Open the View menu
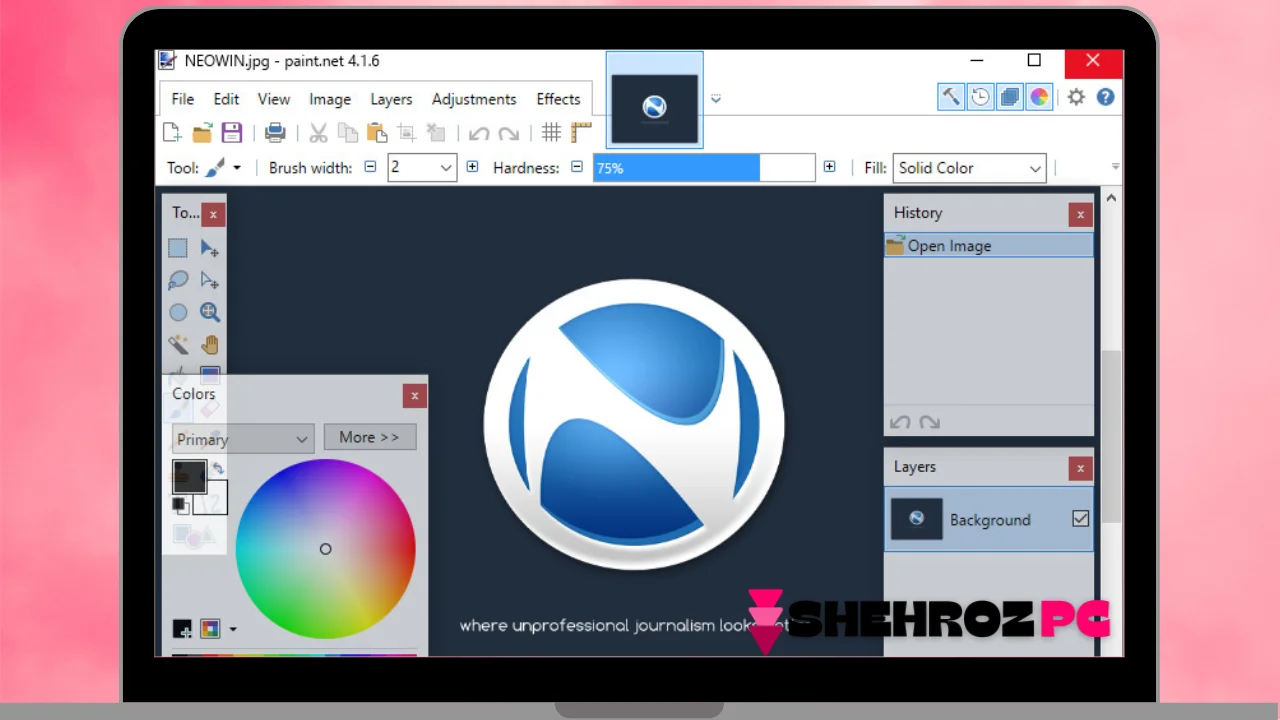The width and height of the screenshot is (1280, 720). pyautogui.click(x=274, y=99)
